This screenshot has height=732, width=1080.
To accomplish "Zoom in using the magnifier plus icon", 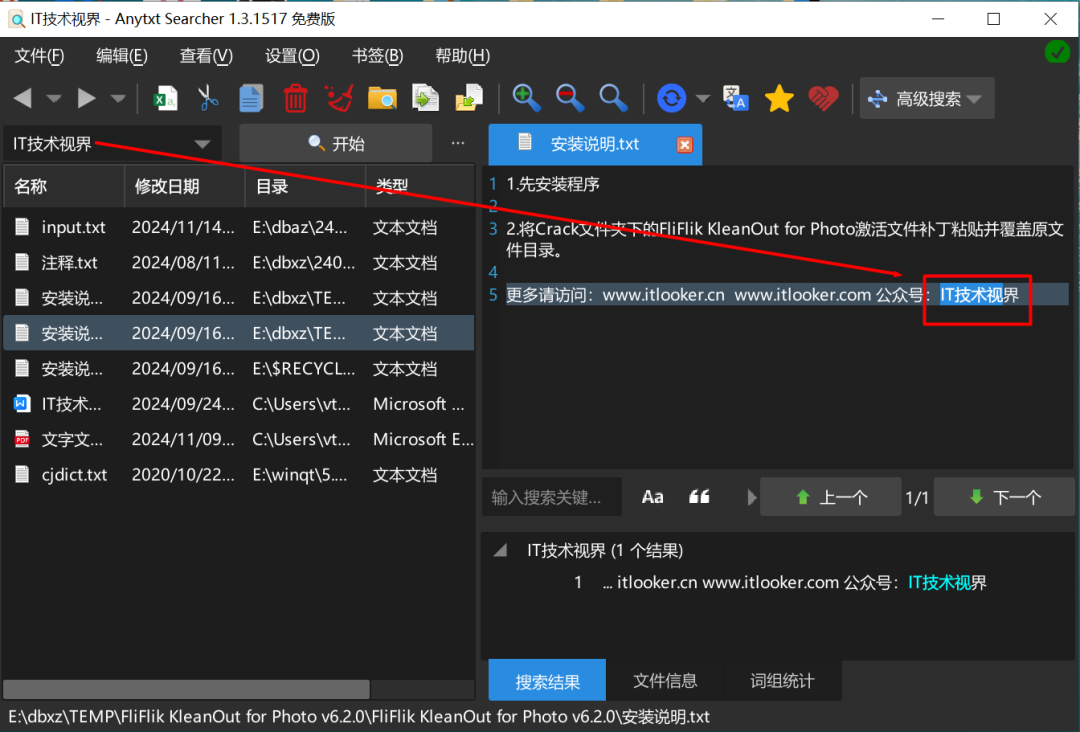I will click(526, 98).
